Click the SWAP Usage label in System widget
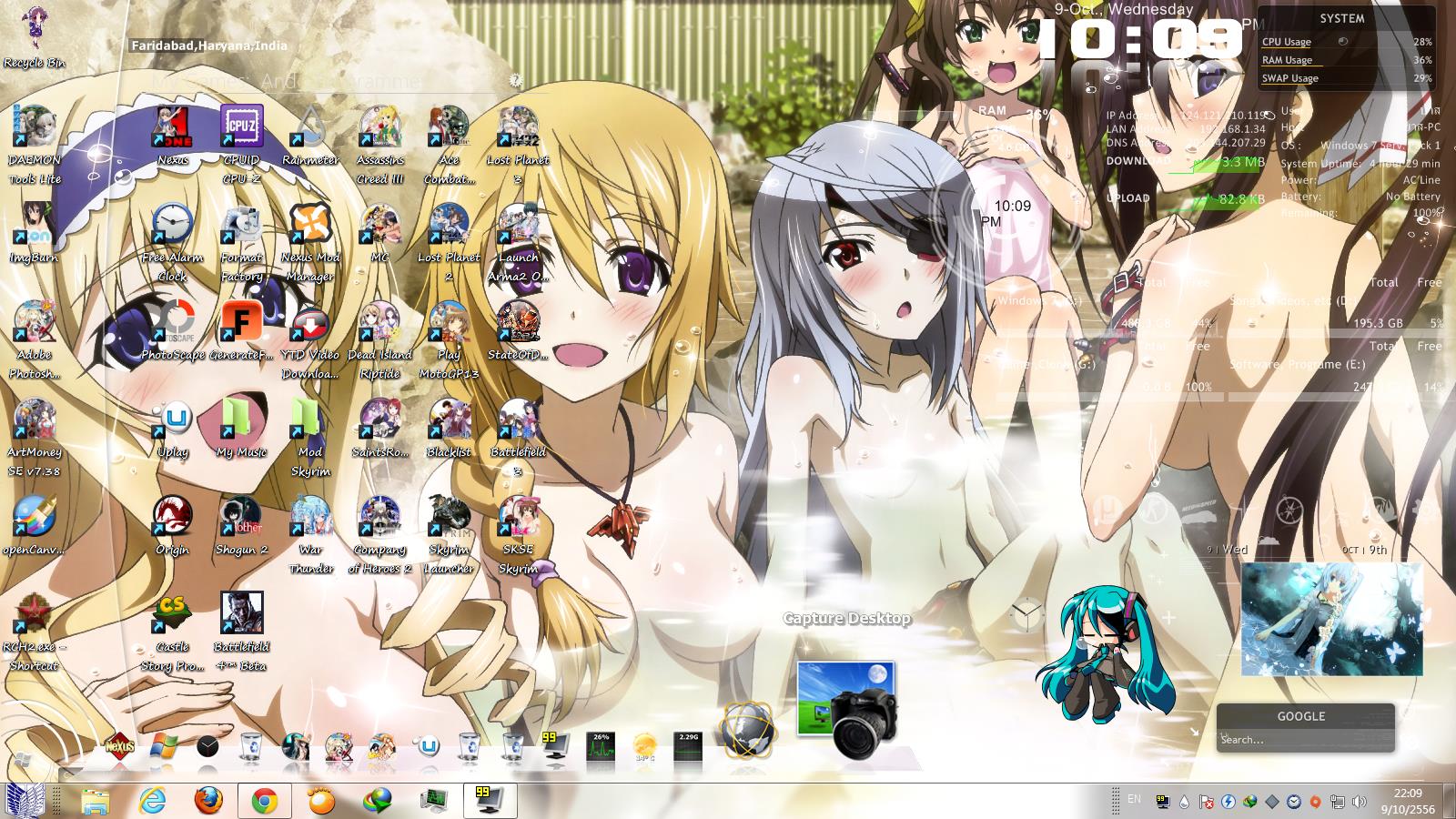Screen dimensions: 1456x819 1290,78
